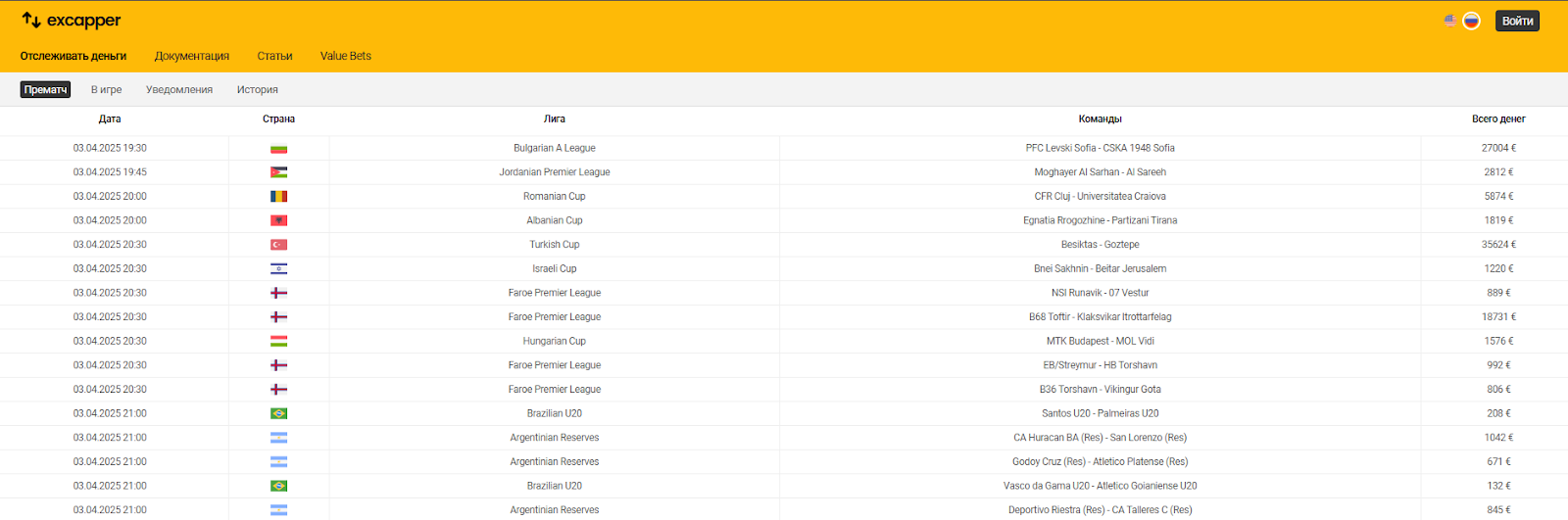Open Godoy Cruz (Res) - Atletico Platense match
The image size is (1568, 520).
pos(1100,461)
